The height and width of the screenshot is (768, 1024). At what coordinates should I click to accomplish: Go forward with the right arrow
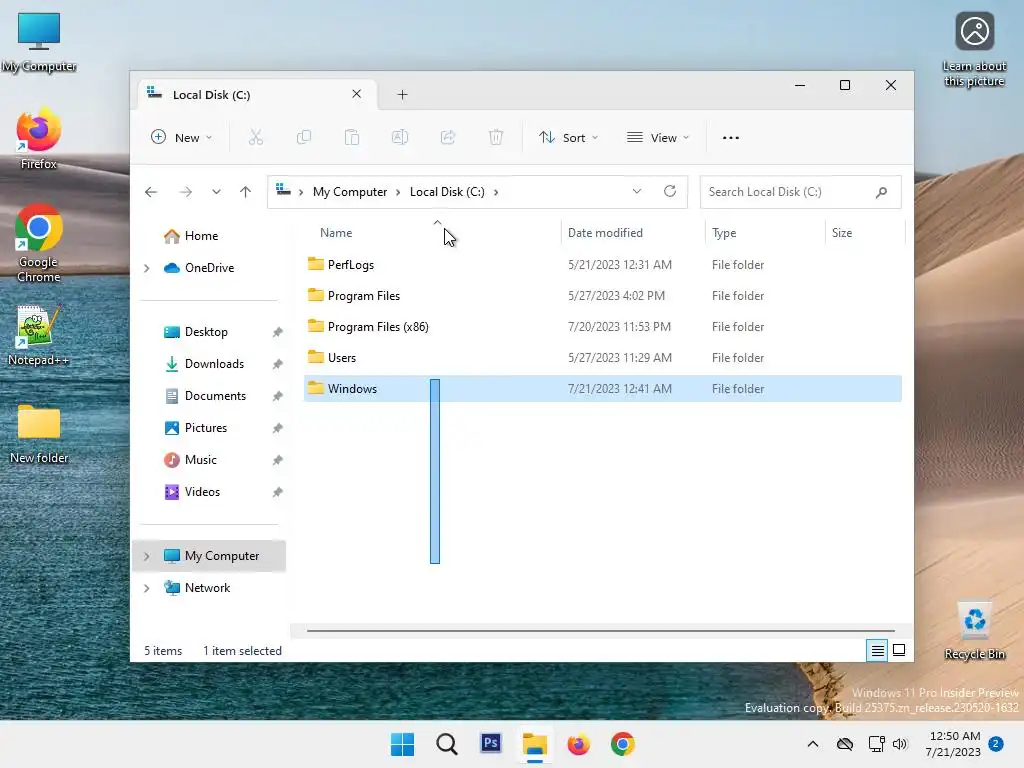(186, 192)
